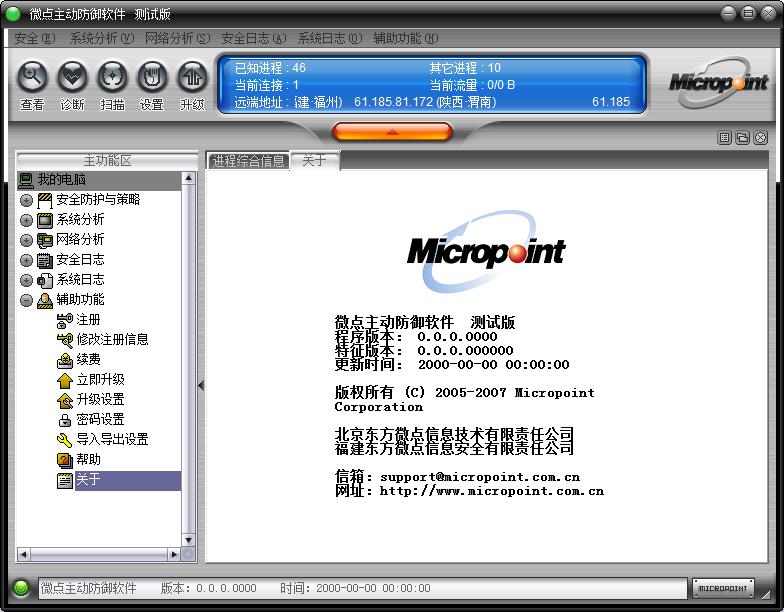Image resolution: width=784 pixels, height=612 pixels.
Task: Select 续费 in the tree
Action: click(x=88, y=360)
